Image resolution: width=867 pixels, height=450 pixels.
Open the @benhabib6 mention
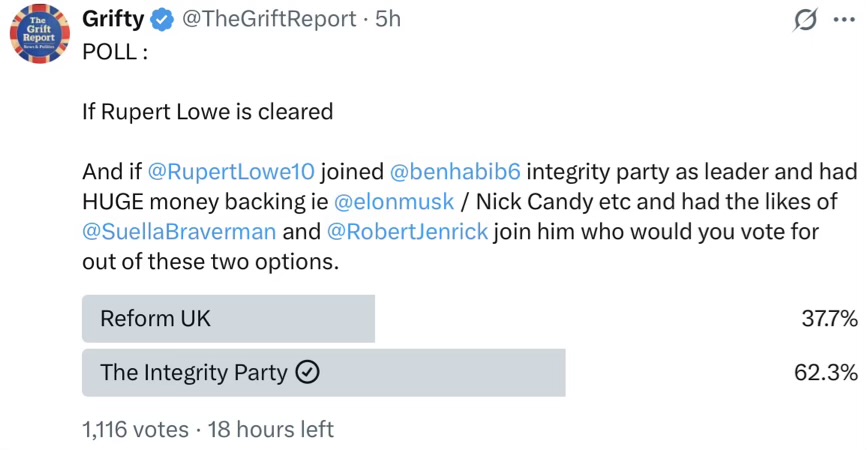coord(455,172)
